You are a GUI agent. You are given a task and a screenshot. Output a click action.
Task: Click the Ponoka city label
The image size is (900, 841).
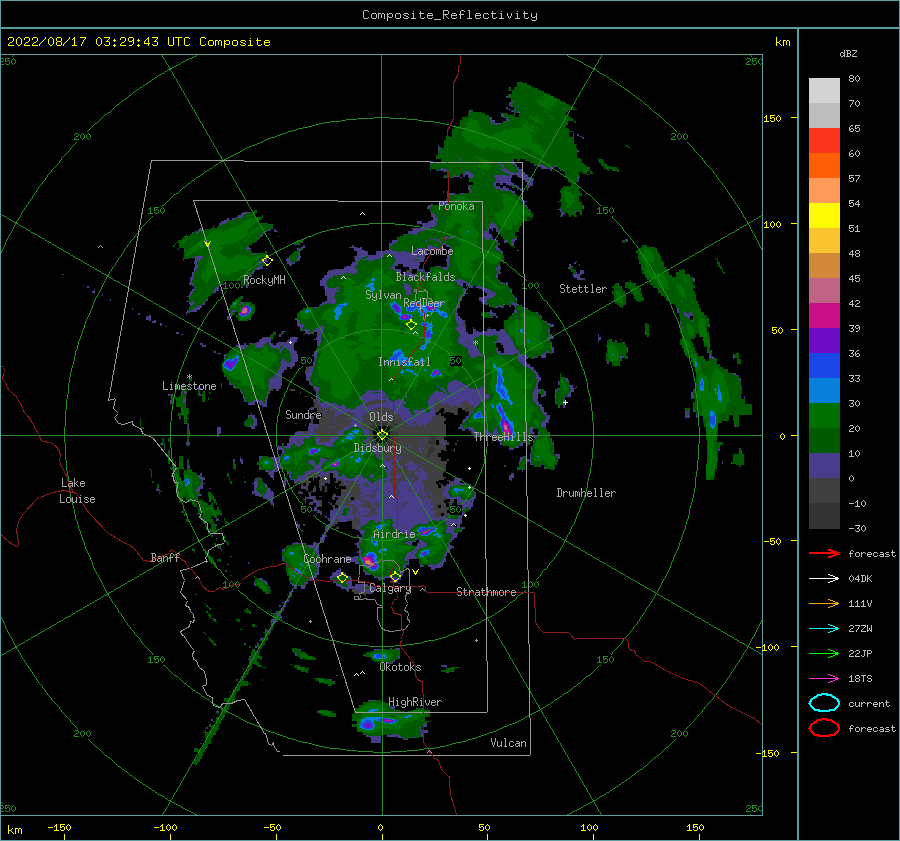(x=456, y=206)
